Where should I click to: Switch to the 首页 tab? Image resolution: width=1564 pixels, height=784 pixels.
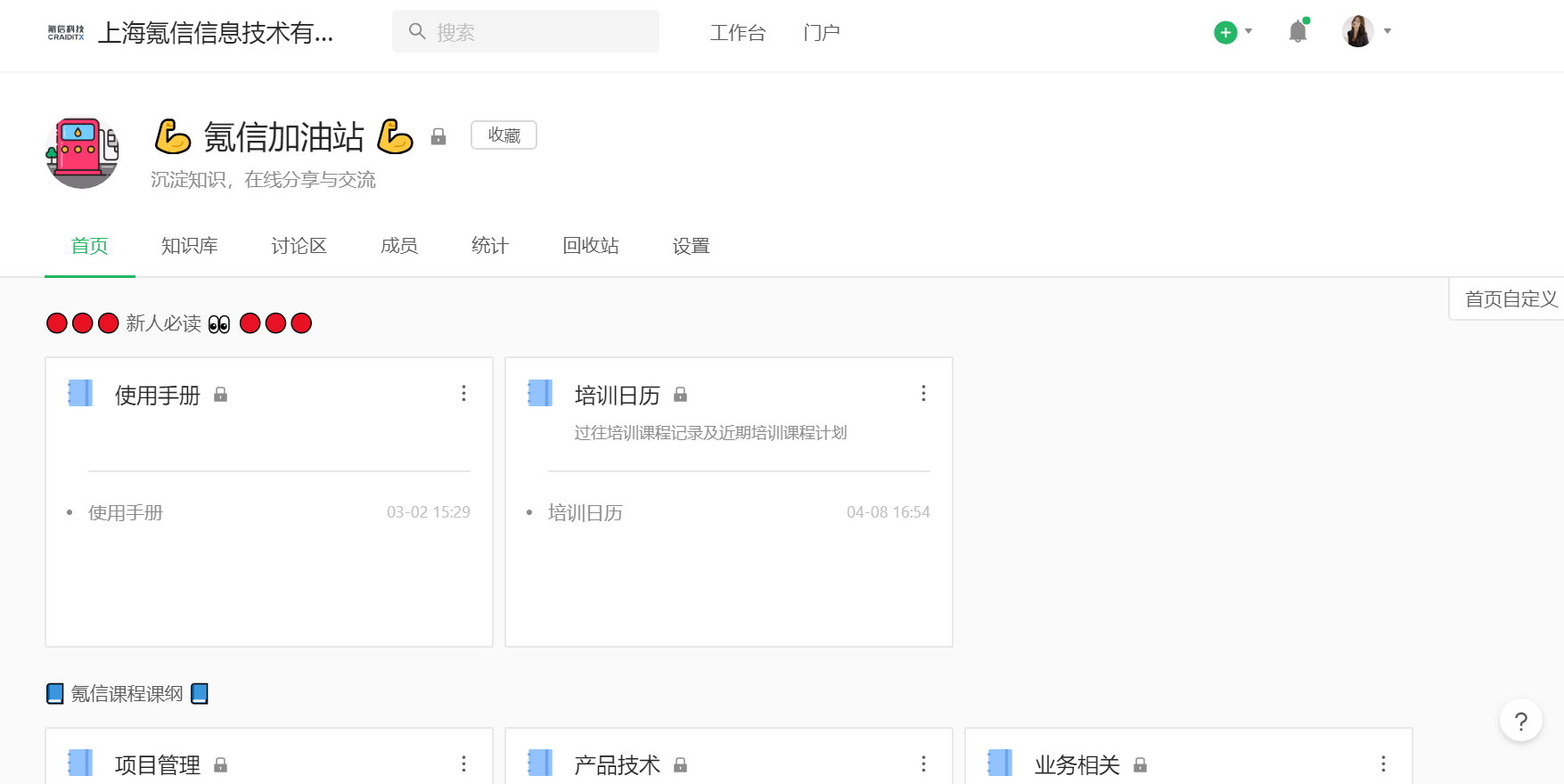(90, 246)
